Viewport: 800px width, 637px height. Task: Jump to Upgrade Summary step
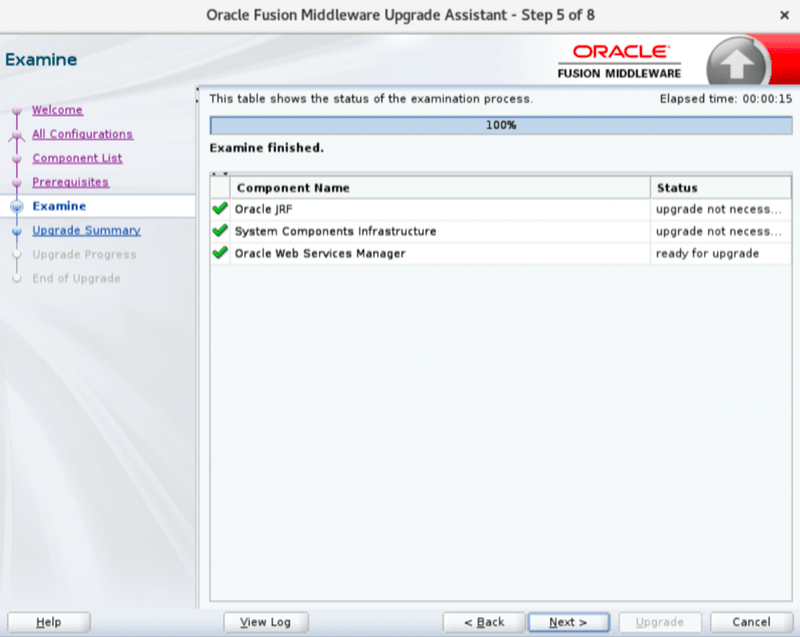pos(86,230)
